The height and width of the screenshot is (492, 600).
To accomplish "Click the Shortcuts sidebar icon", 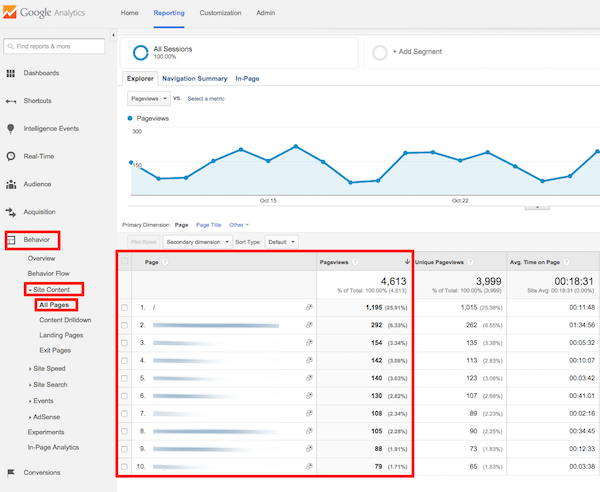I will pyautogui.click(x=10, y=101).
